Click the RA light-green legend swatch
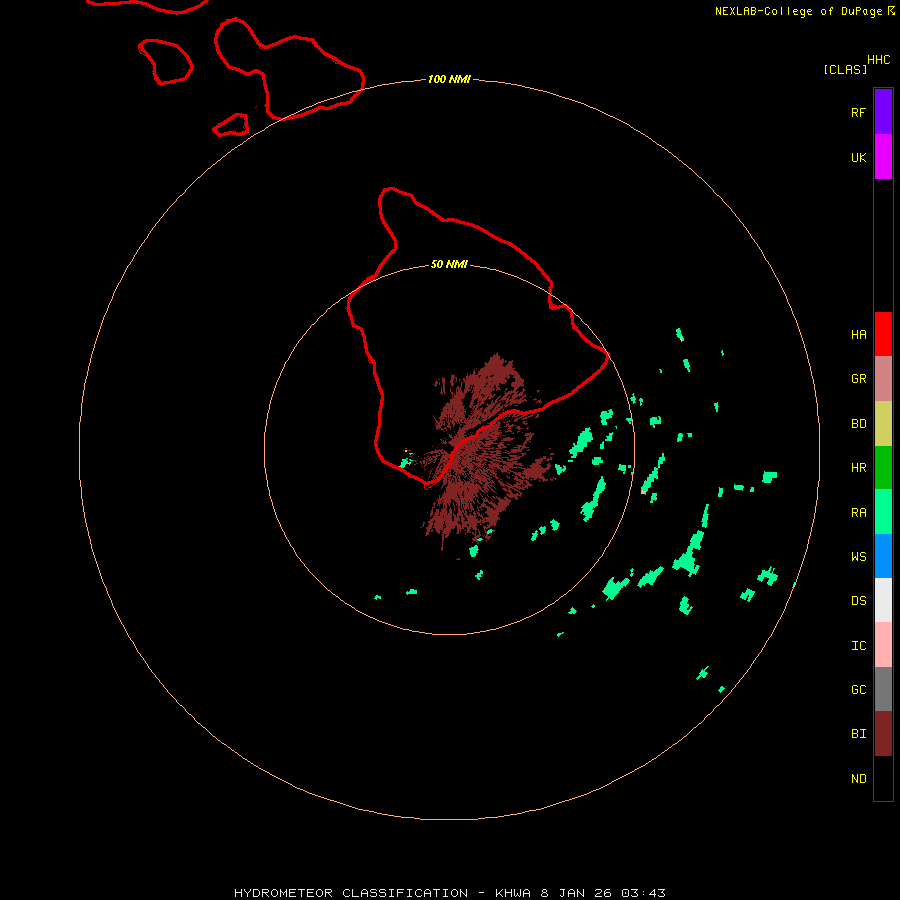 point(883,512)
